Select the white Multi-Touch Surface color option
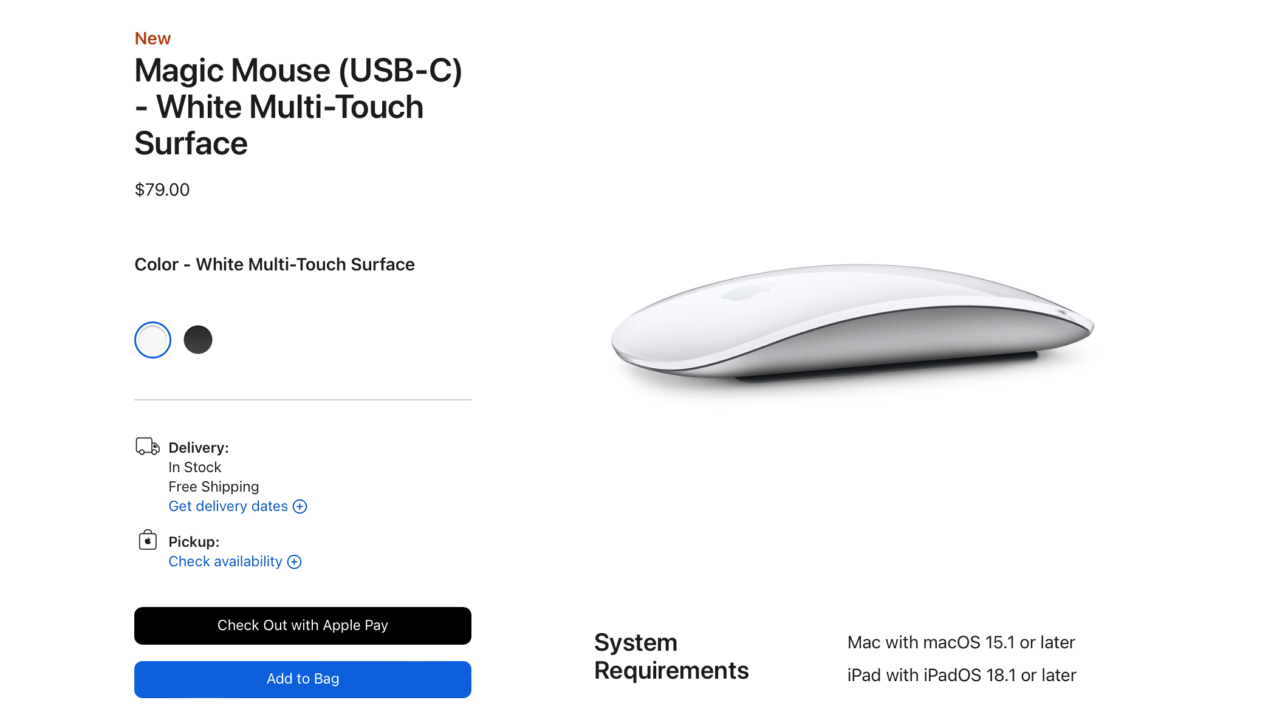The width and height of the screenshot is (1280, 720). (152, 339)
